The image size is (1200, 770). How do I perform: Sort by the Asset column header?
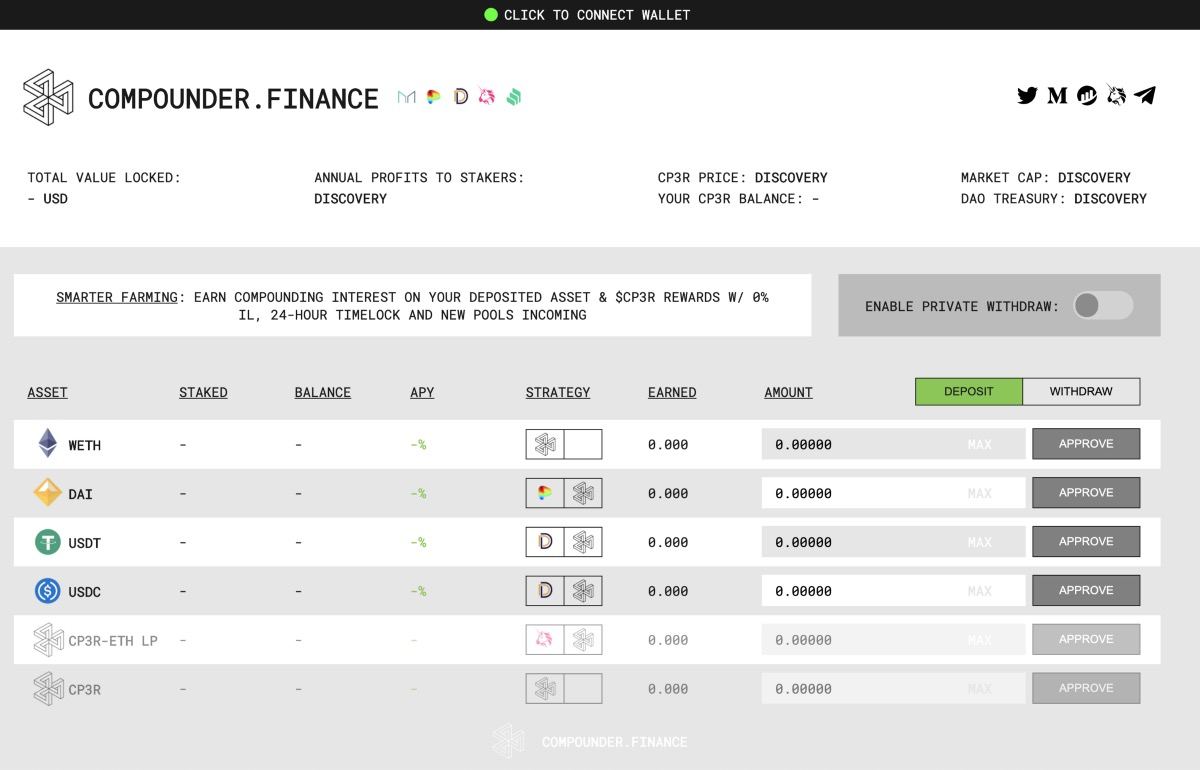click(x=48, y=393)
